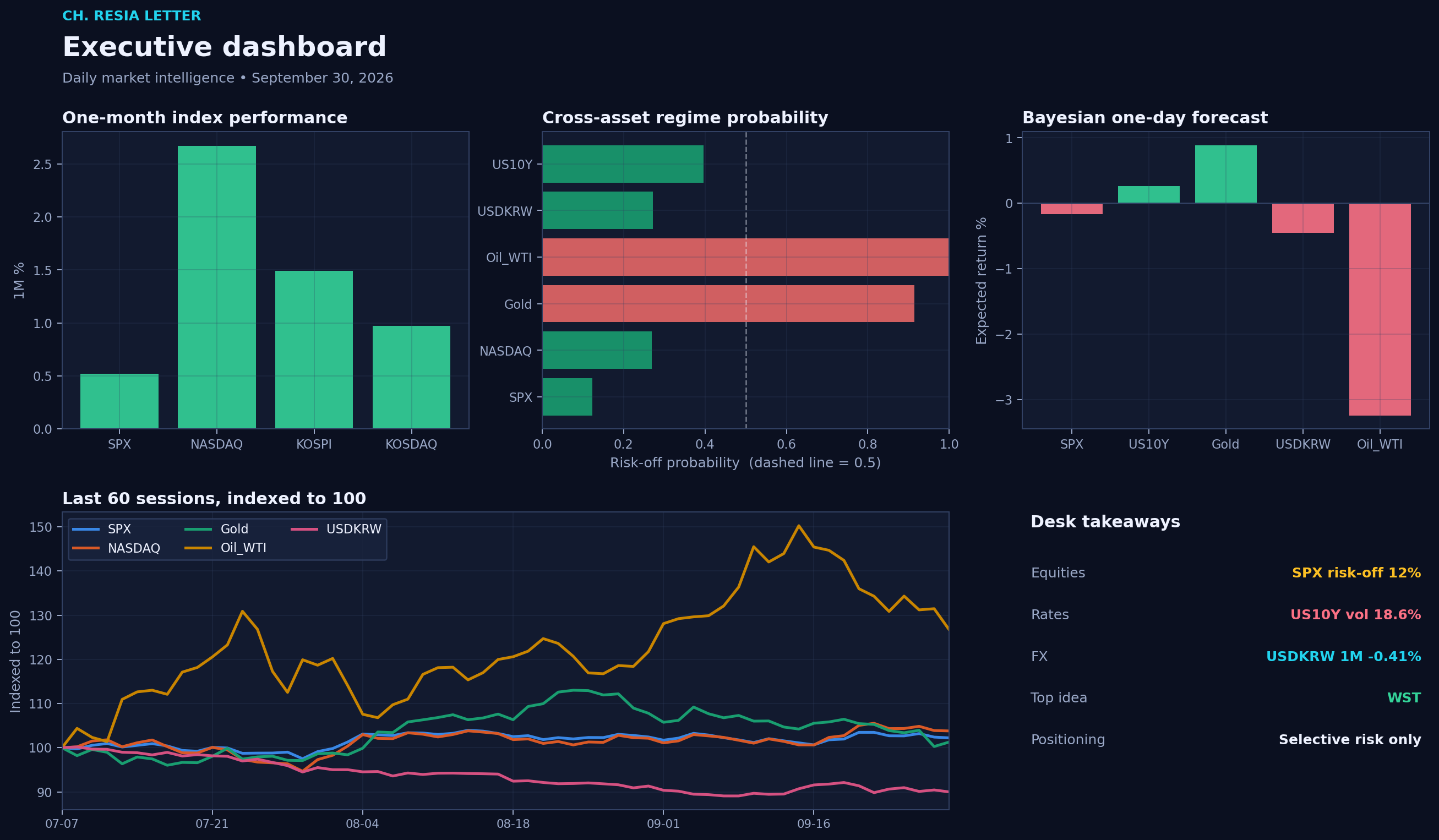Viewport: 1439px width, 840px height.
Task: Click the SPX blue legend swatch
Action: click(x=86, y=530)
